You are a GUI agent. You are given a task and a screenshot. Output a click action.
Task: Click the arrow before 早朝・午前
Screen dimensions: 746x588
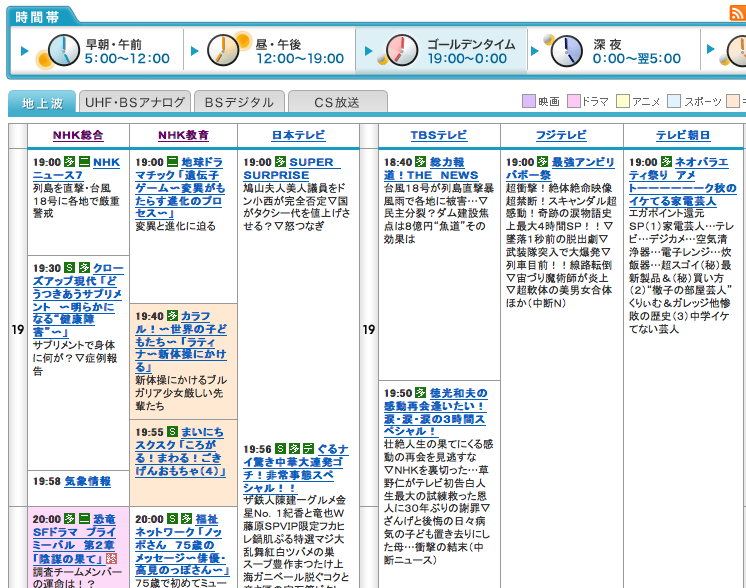tap(25, 51)
